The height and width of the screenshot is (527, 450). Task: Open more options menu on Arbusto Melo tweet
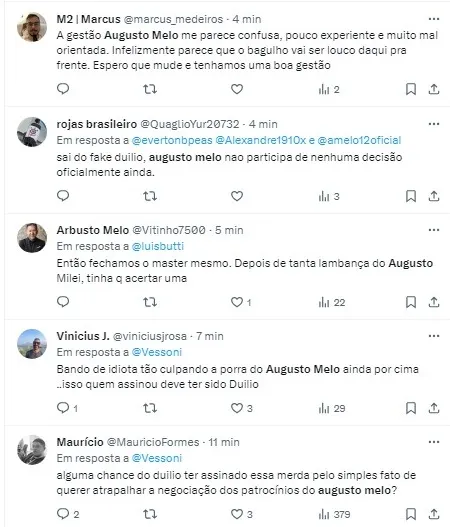pos(434,230)
